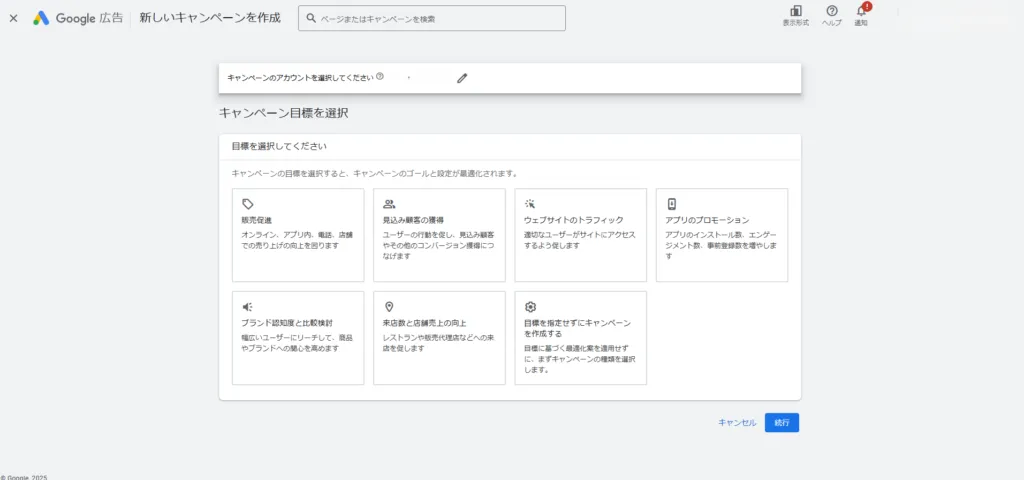Select the 来店数と店舗売上の向上 goal title
Viewport: 1024px width, 480px height.
coord(424,323)
